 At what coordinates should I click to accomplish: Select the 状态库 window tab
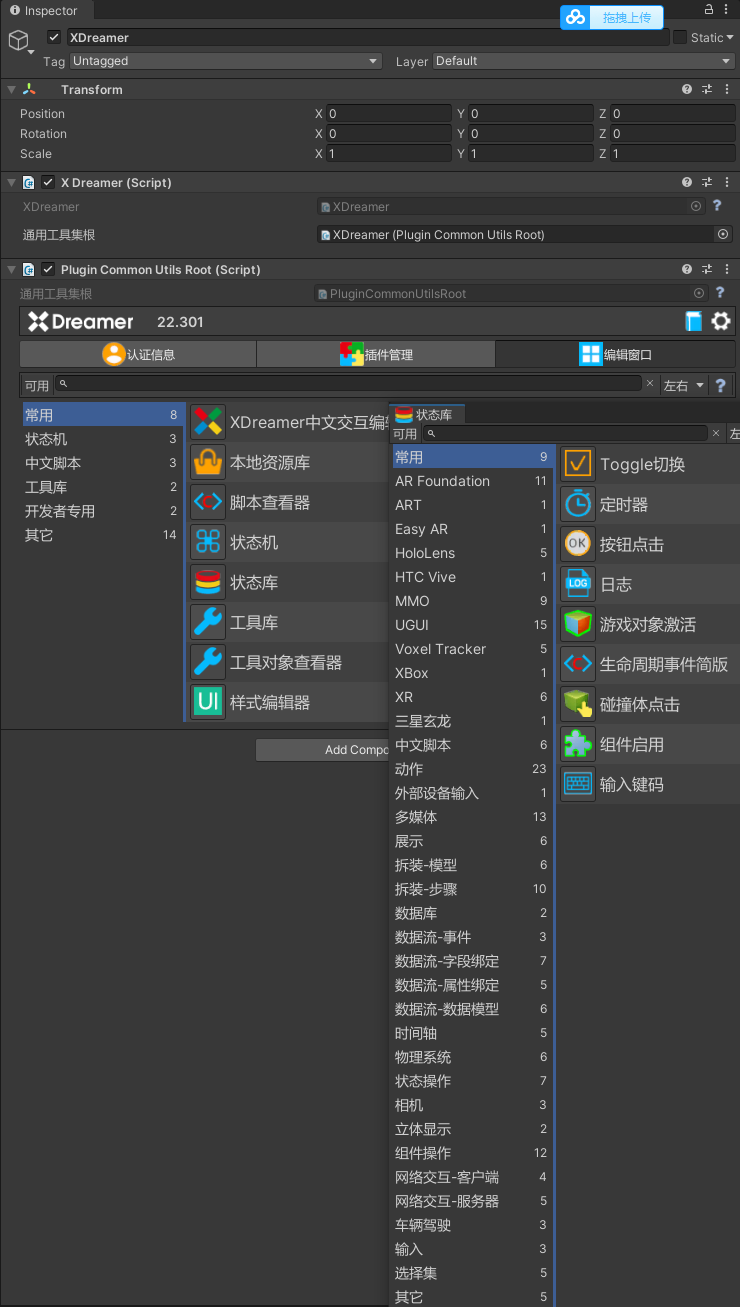[427, 414]
